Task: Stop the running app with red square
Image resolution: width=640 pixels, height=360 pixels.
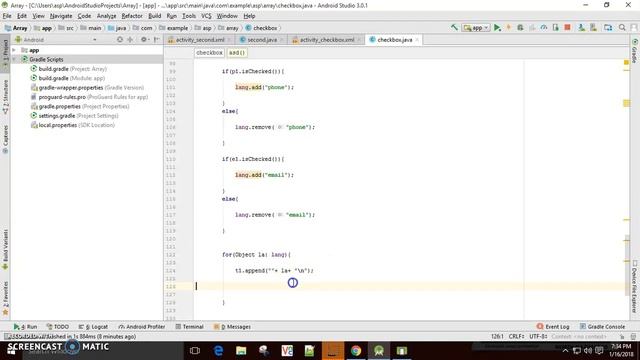Action: [x=567, y=27]
